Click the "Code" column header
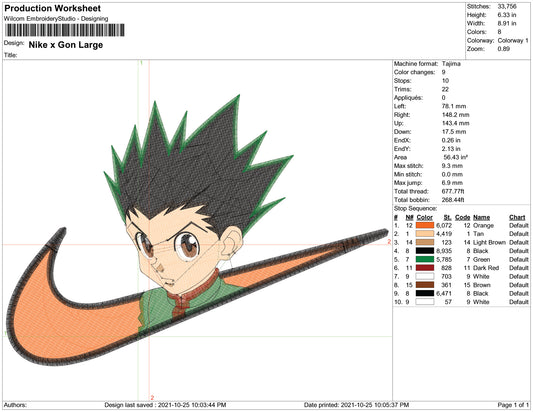Viewport: 533px width, 412px height. [462, 217]
